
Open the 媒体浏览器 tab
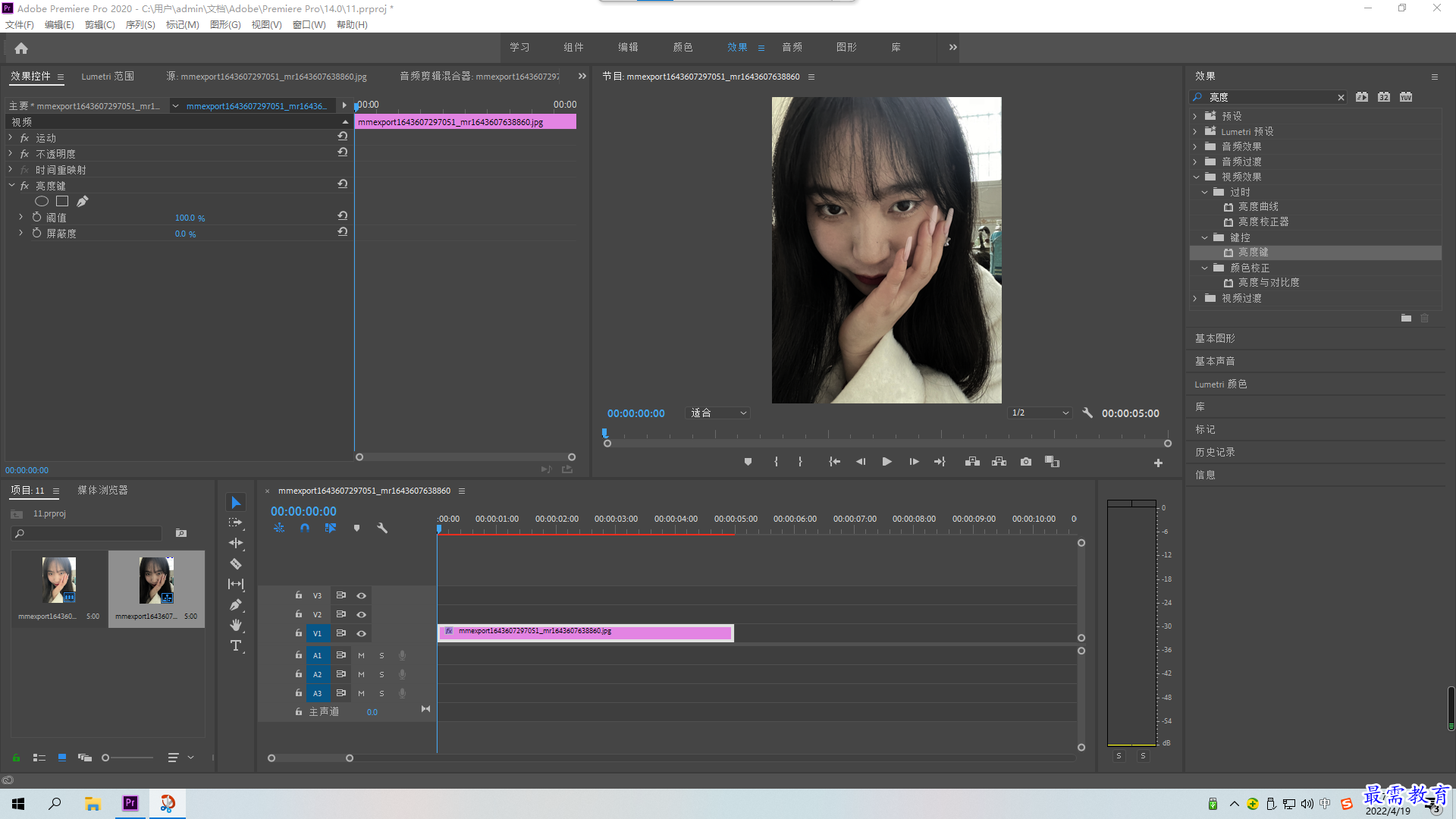click(x=102, y=490)
